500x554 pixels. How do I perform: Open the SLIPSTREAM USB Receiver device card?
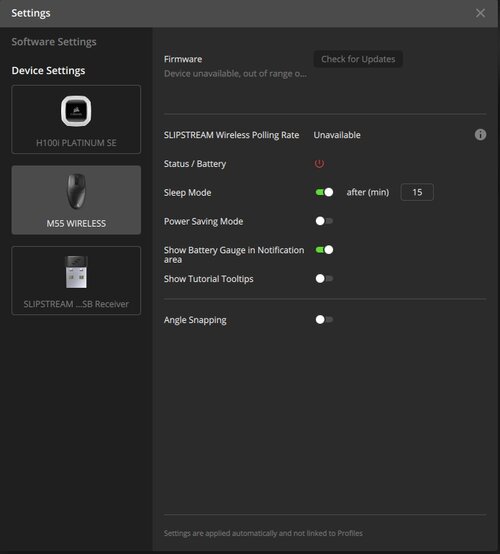coord(76,281)
